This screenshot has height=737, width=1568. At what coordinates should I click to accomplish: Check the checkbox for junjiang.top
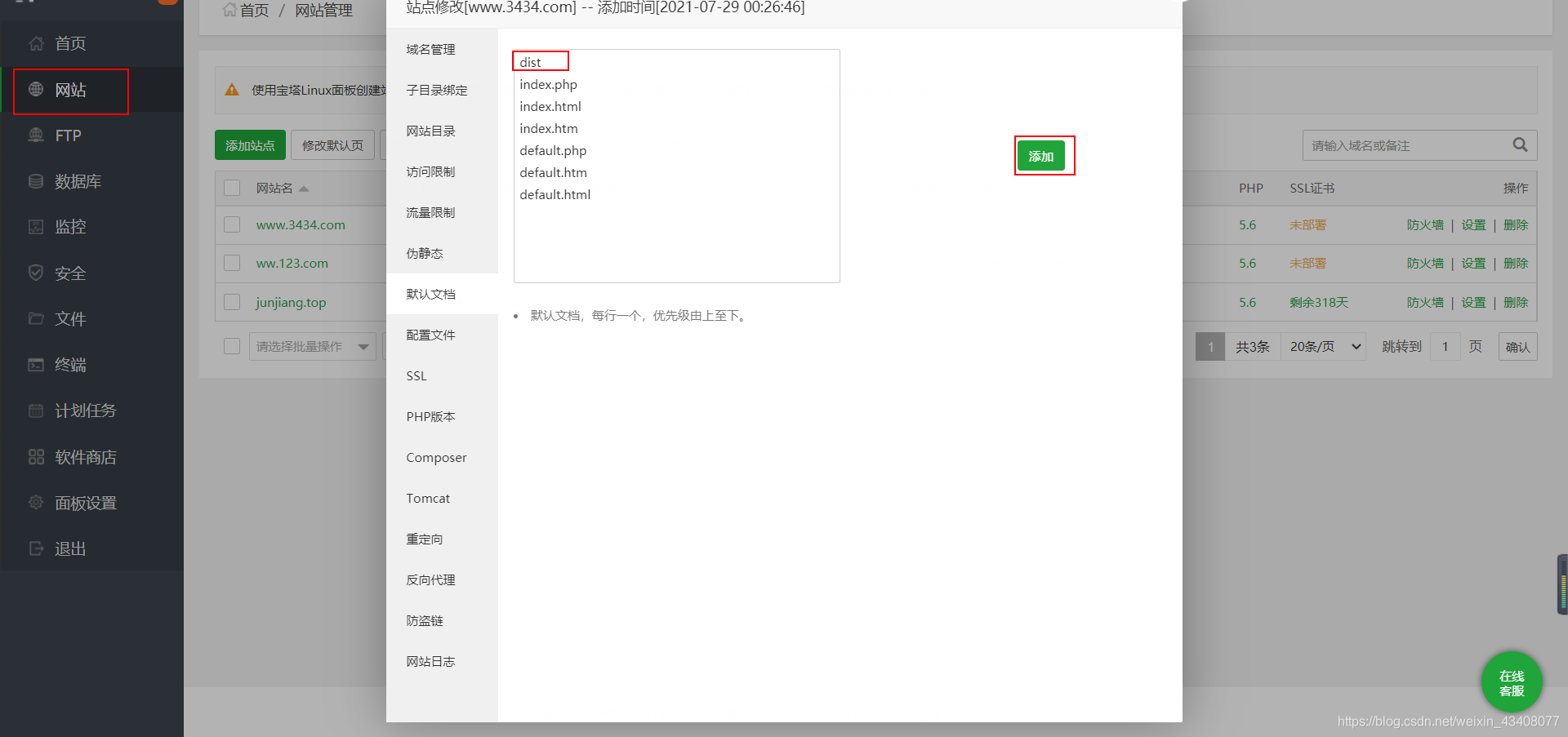[231, 302]
